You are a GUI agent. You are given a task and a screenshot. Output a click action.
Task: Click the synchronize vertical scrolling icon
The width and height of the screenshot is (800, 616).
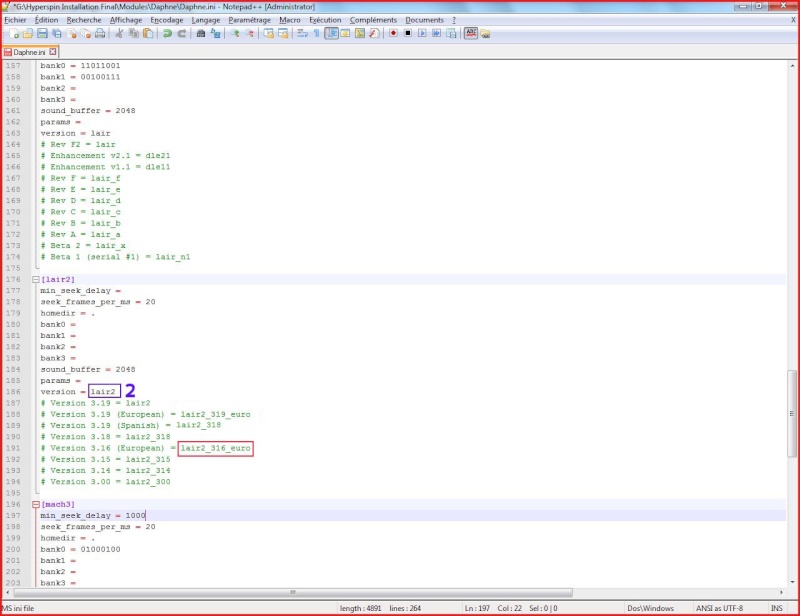[x=268, y=34]
